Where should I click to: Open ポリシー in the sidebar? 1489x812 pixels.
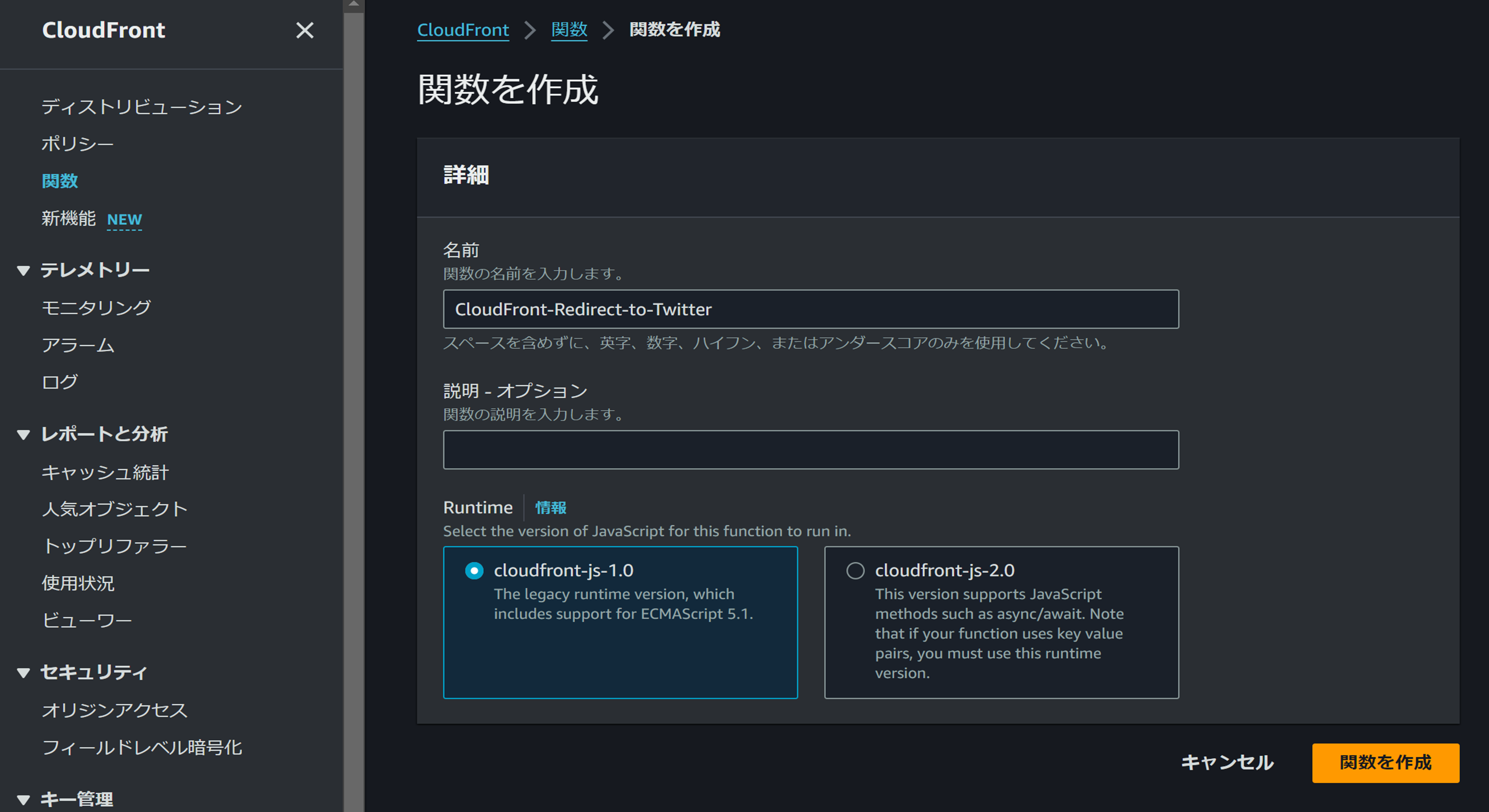tap(77, 144)
